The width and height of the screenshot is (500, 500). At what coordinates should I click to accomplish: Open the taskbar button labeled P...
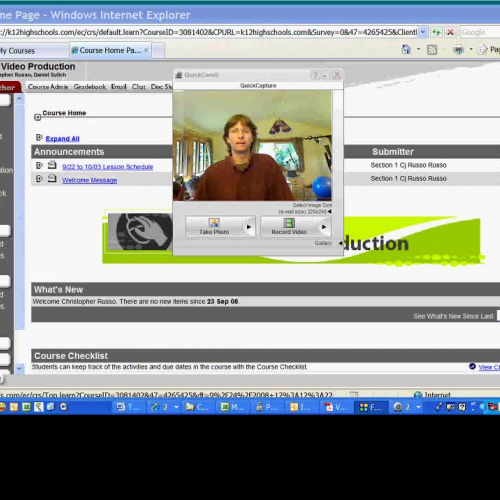tap(268, 407)
